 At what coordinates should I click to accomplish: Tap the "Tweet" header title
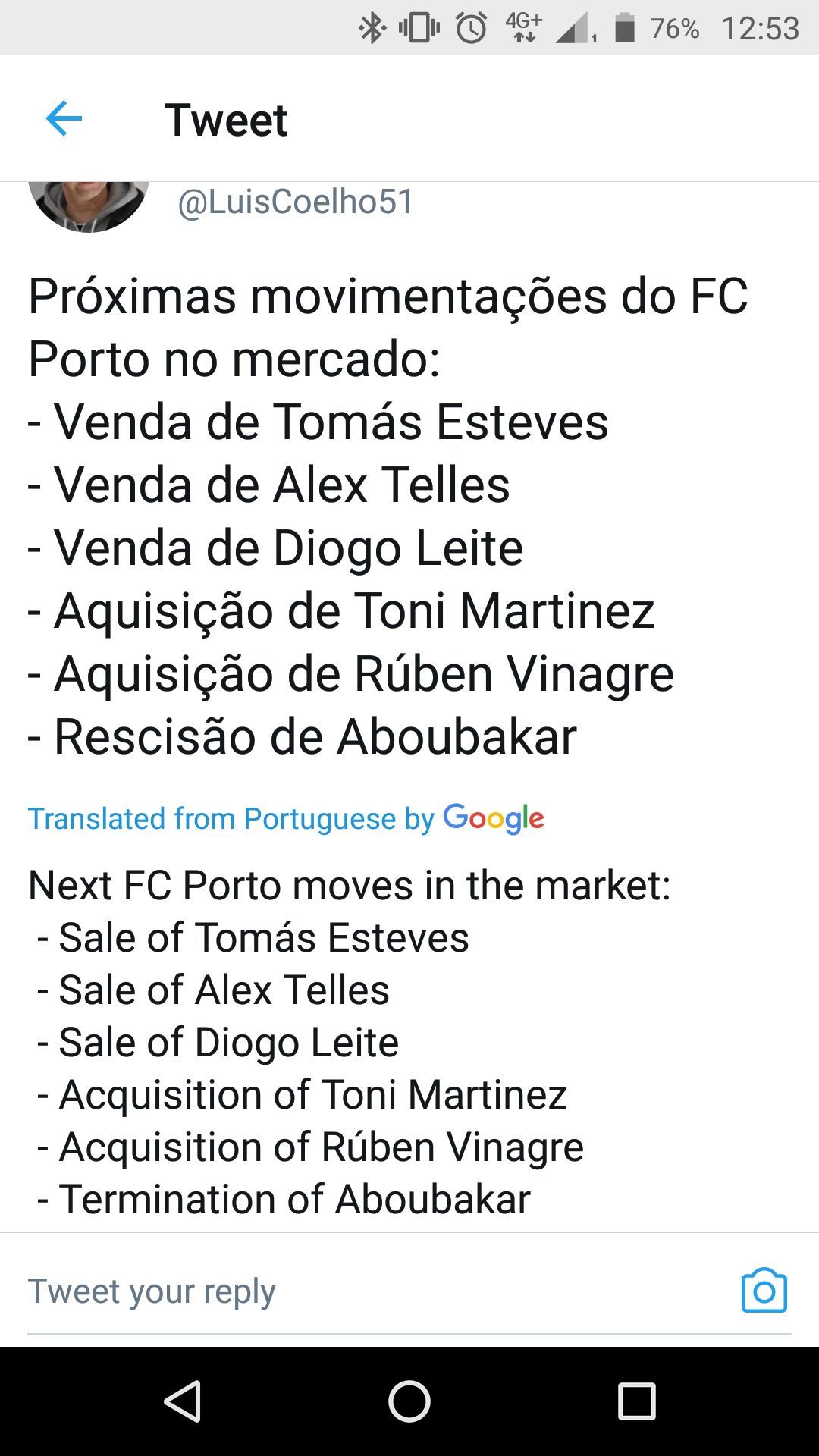[x=226, y=120]
